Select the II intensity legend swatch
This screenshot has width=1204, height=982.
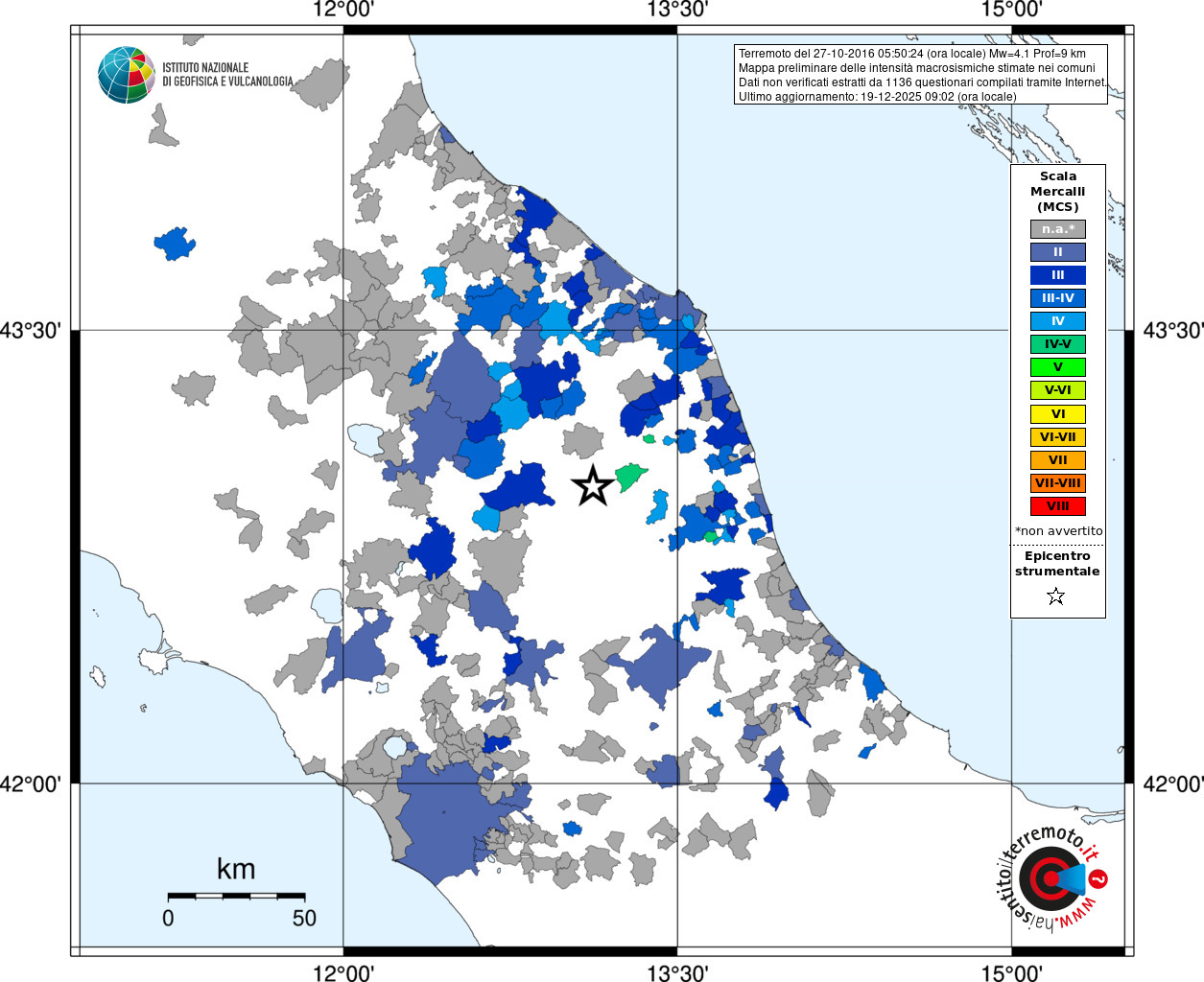click(x=1057, y=252)
